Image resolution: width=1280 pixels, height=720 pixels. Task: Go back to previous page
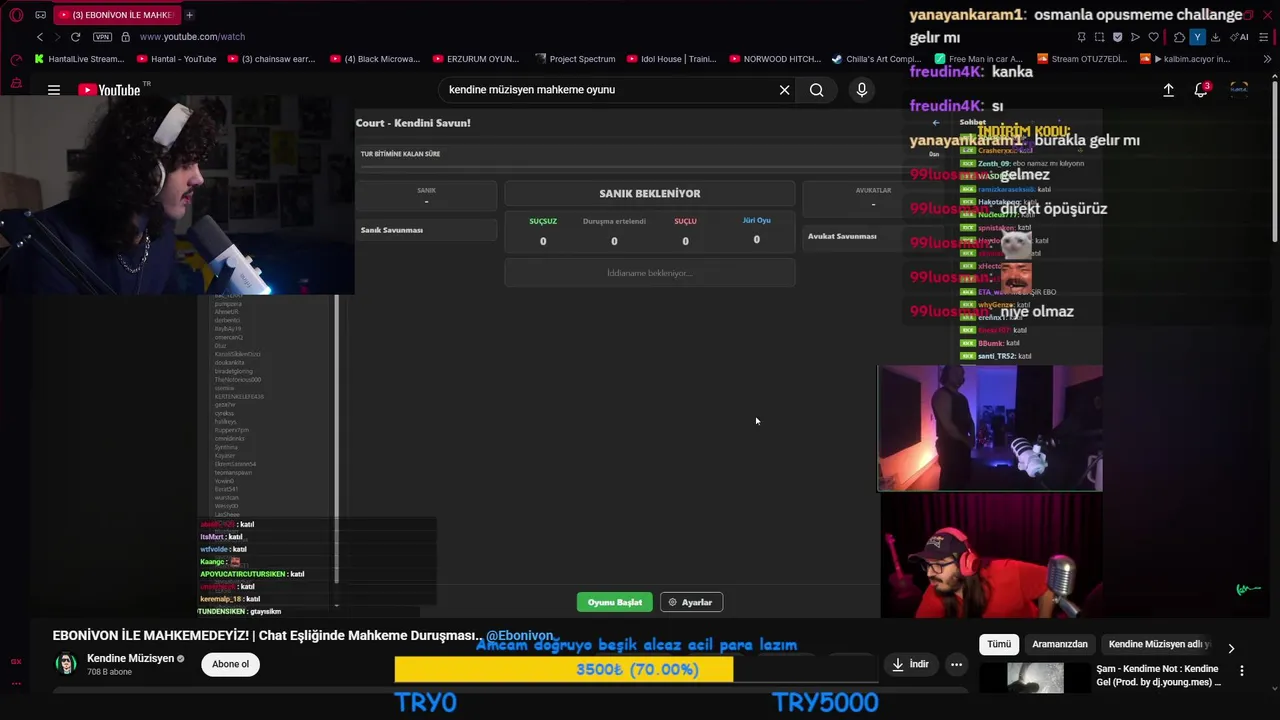[40, 37]
